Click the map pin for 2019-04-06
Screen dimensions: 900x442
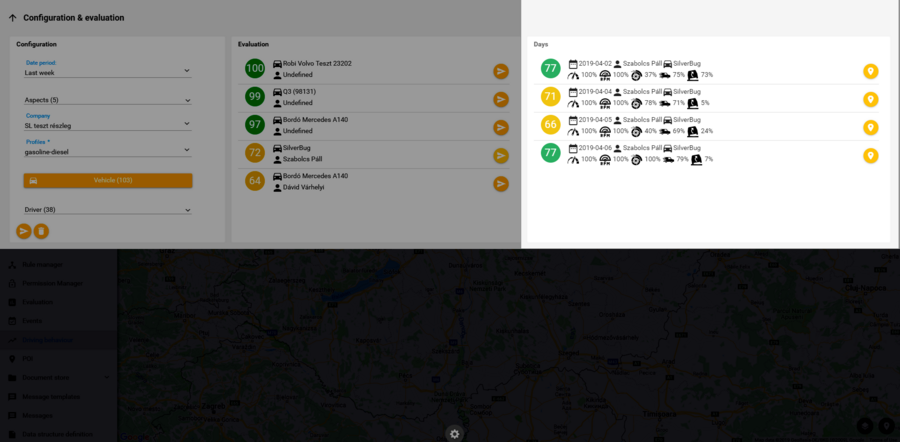tap(871, 155)
